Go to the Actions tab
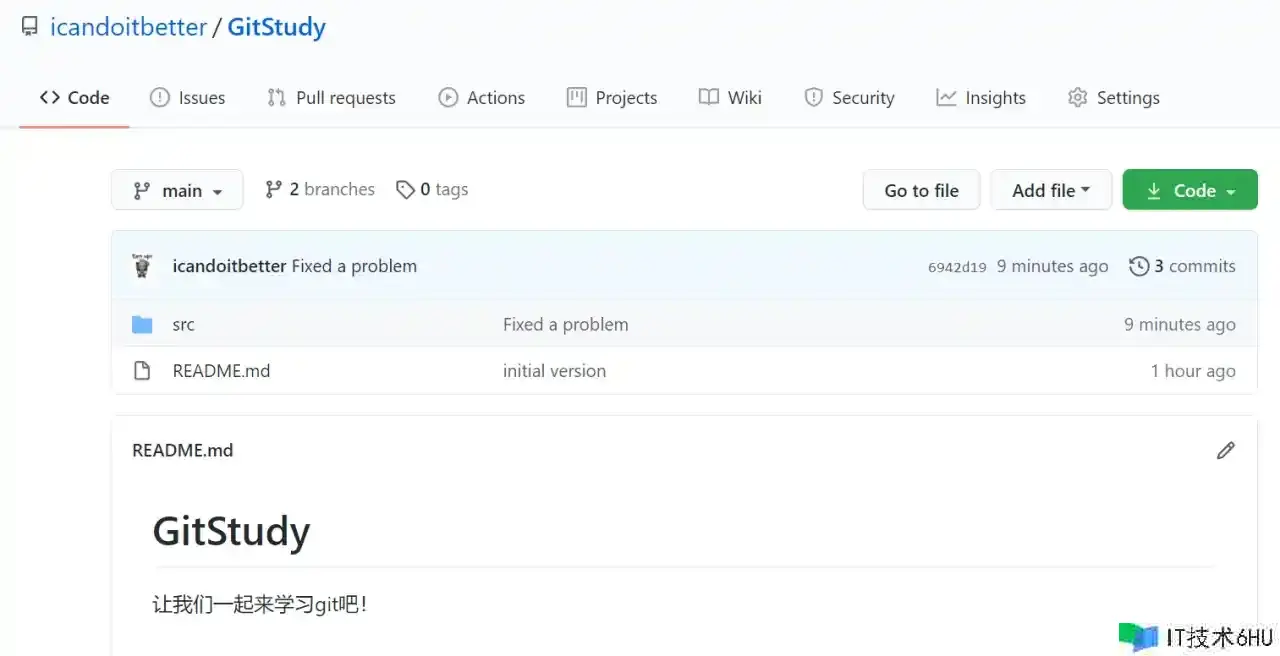The image size is (1280, 656). (481, 97)
